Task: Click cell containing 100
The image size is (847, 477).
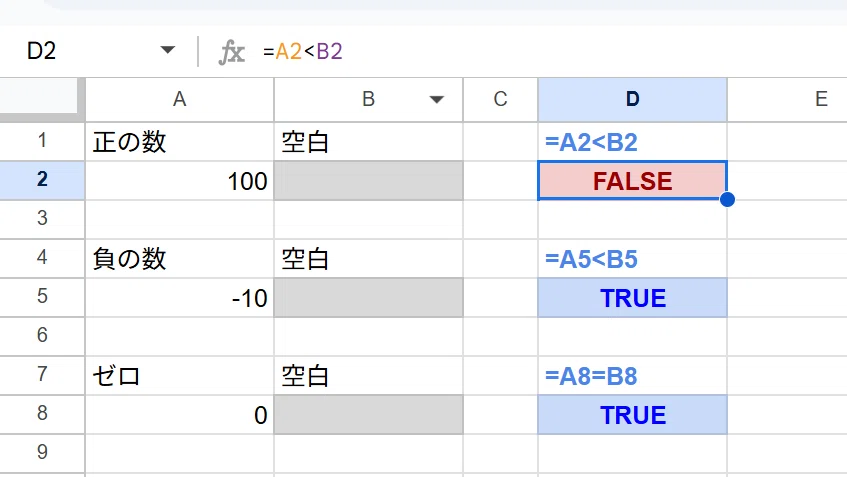Action: click(179, 180)
